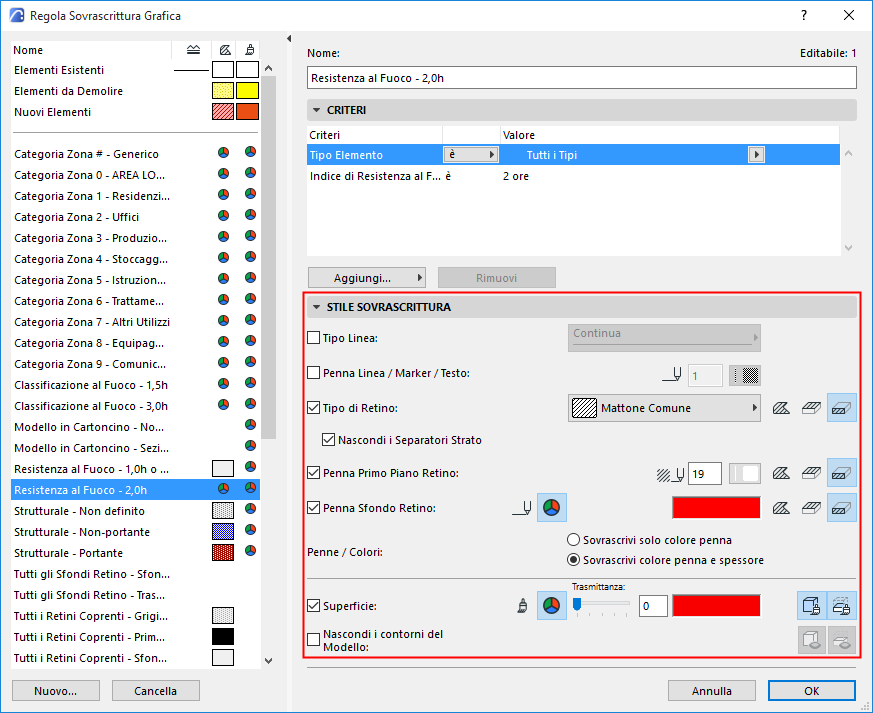The height and width of the screenshot is (713, 873).
Task: Toggle the first surface override icon on the Superficie row
Action: click(x=811, y=606)
